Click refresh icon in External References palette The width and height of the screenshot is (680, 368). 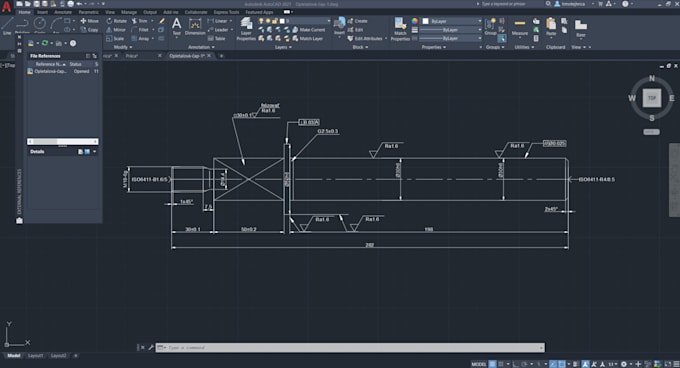(45, 43)
